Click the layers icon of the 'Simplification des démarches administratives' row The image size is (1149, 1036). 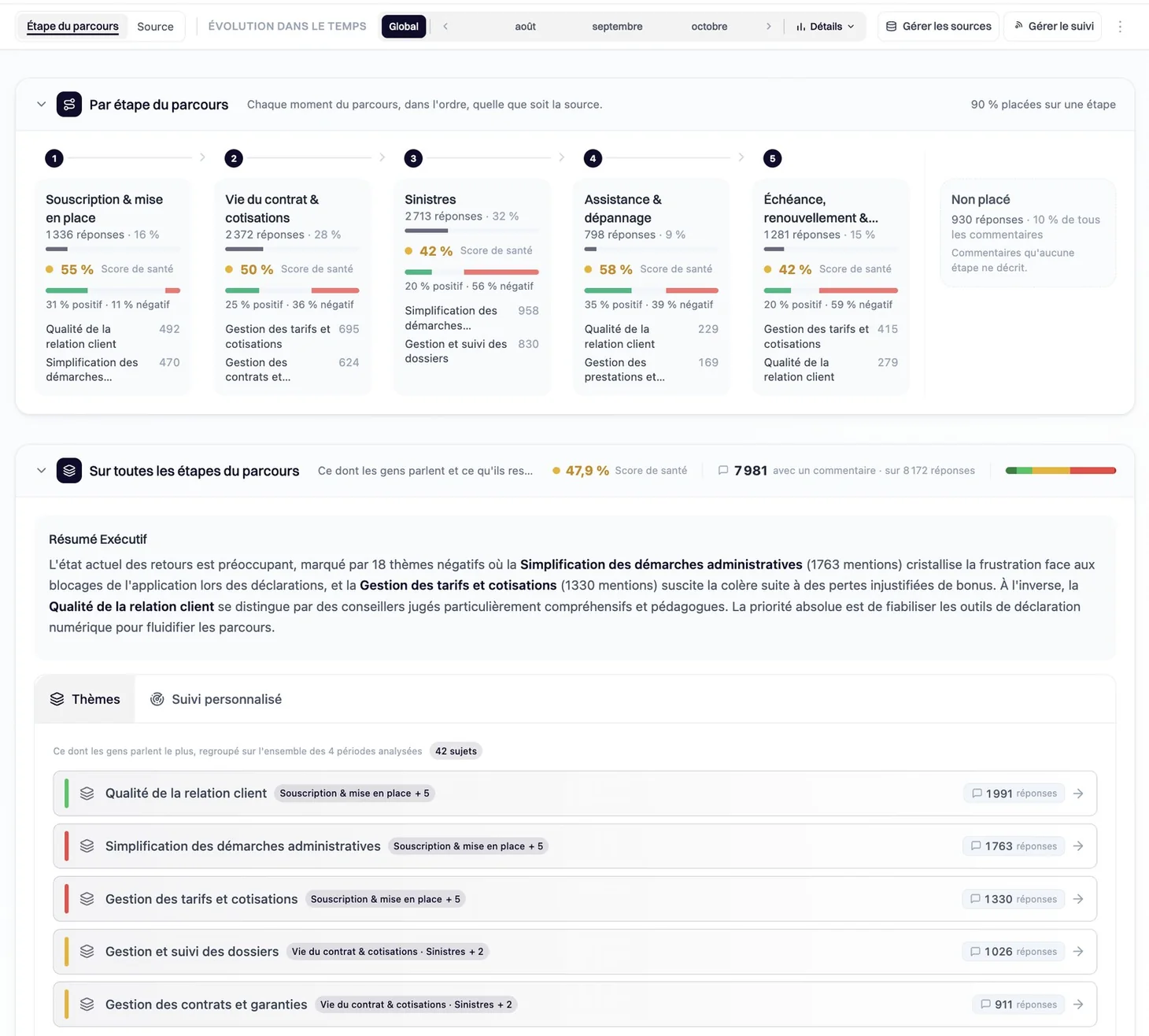tap(87, 846)
